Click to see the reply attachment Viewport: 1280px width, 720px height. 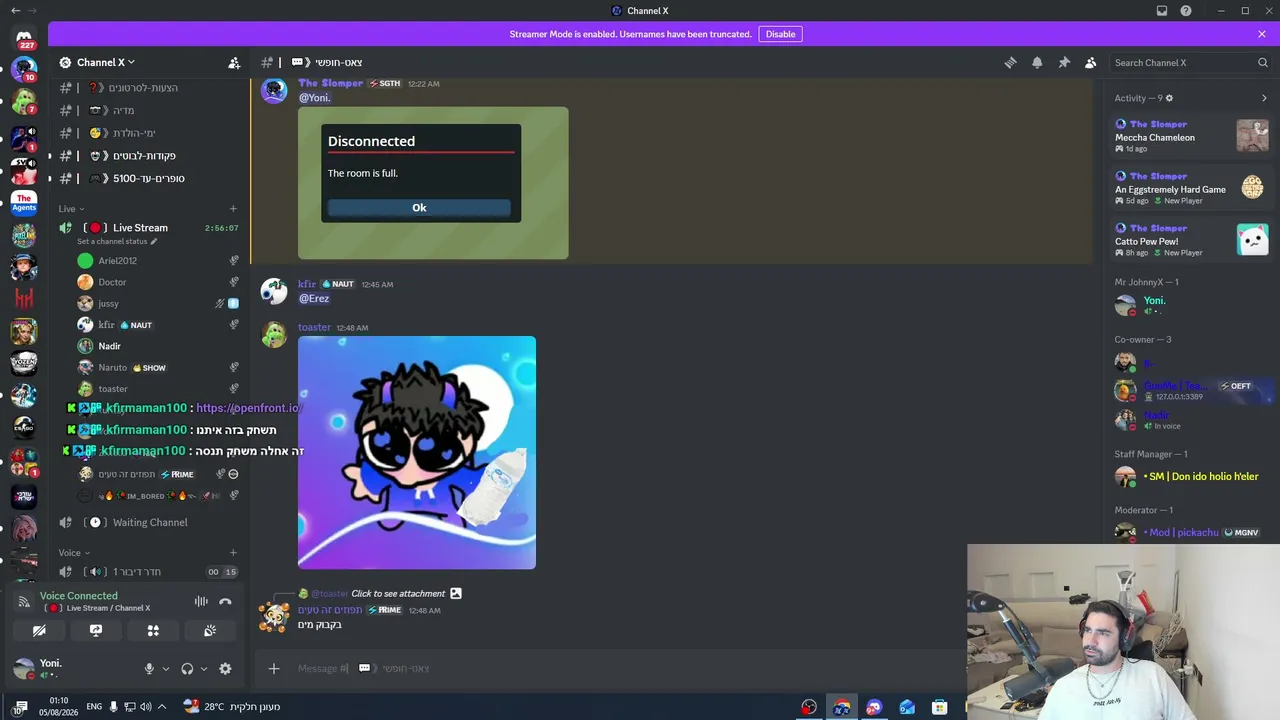[x=398, y=594]
